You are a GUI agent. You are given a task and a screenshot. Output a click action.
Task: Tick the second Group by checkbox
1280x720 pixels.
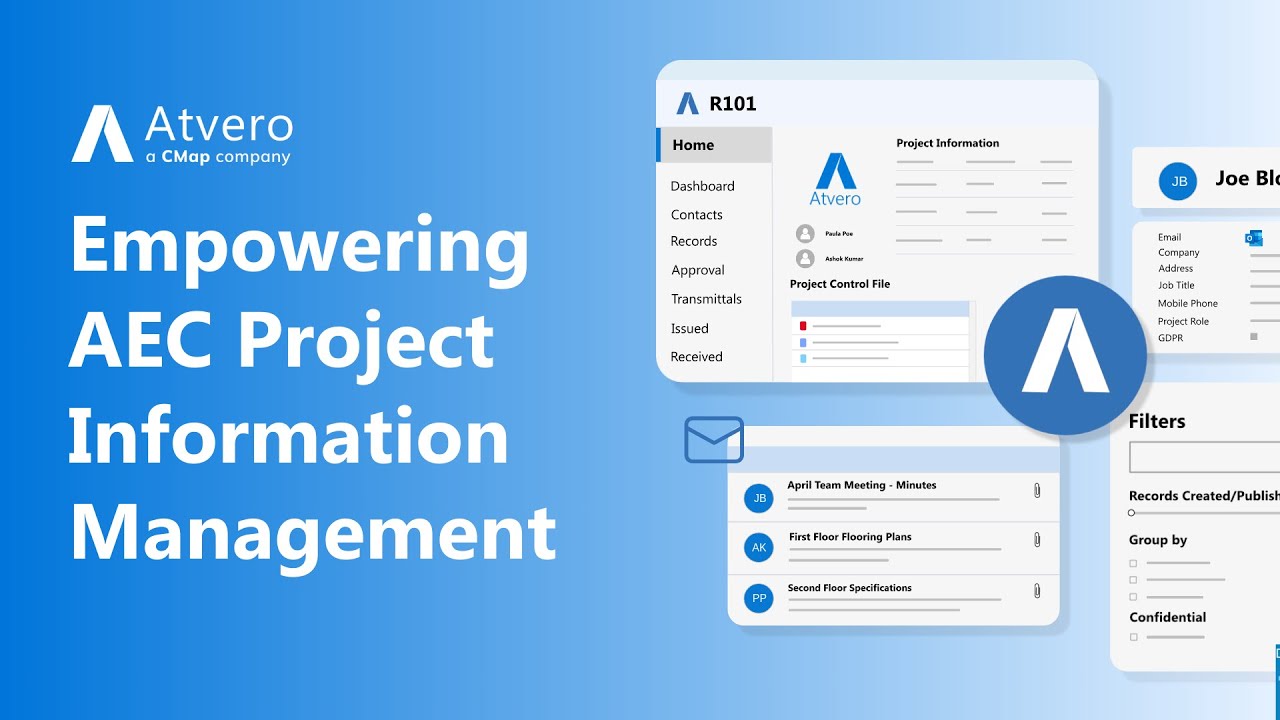click(1133, 580)
